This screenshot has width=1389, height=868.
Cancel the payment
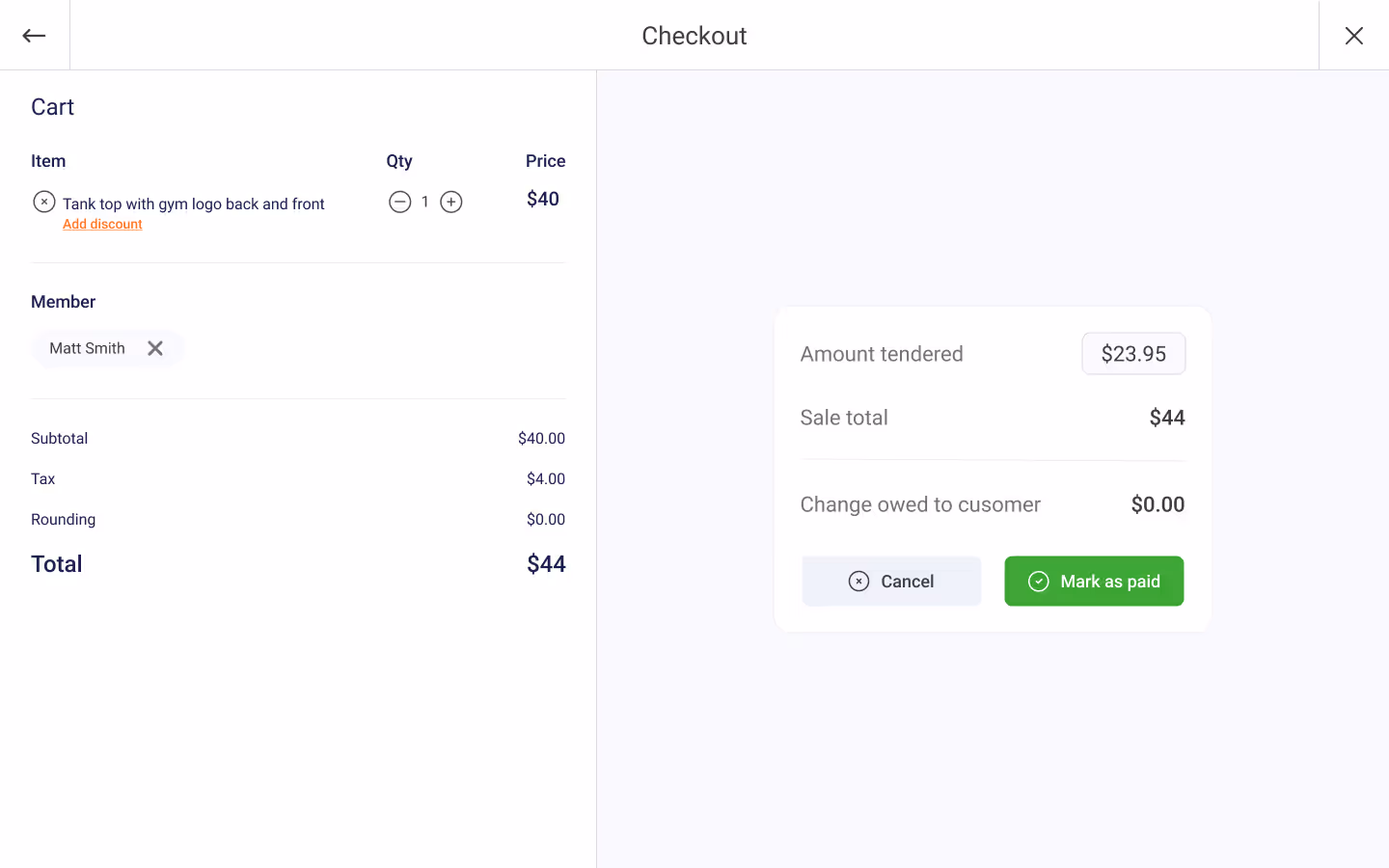pyautogui.click(x=891, y=581)
